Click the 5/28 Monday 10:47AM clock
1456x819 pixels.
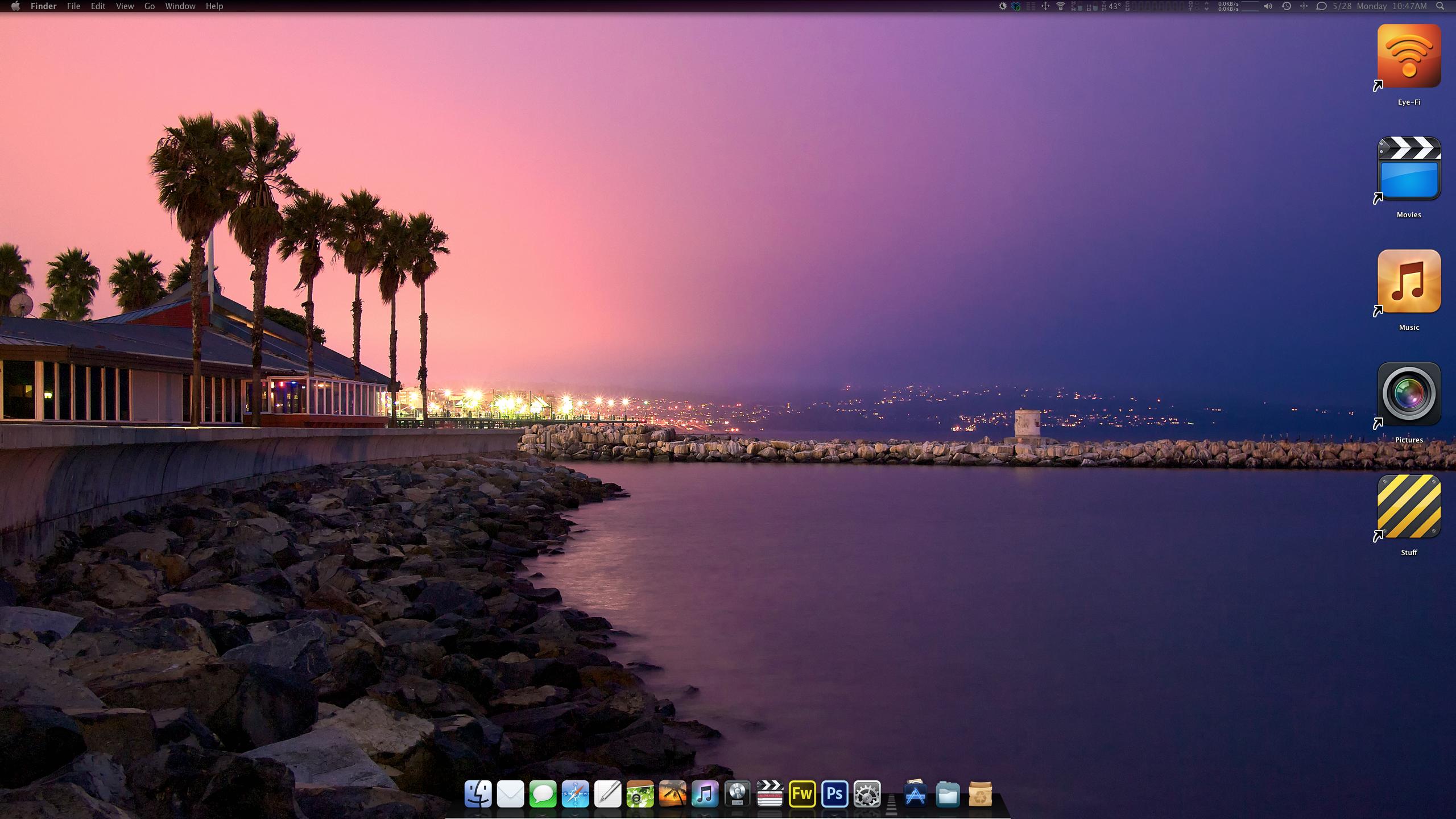[x=1379, y=6]
